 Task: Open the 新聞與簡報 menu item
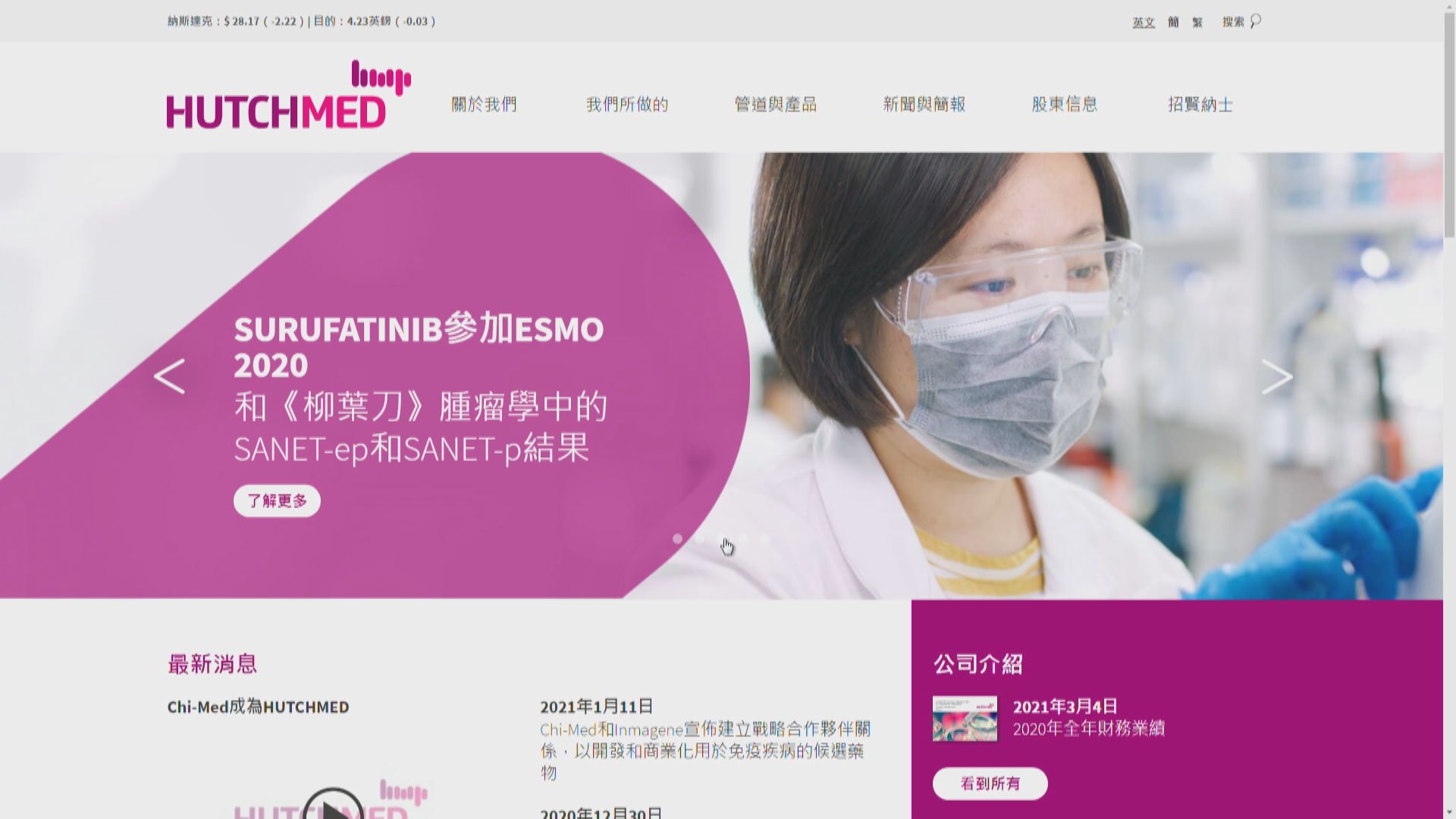(924, 105)
